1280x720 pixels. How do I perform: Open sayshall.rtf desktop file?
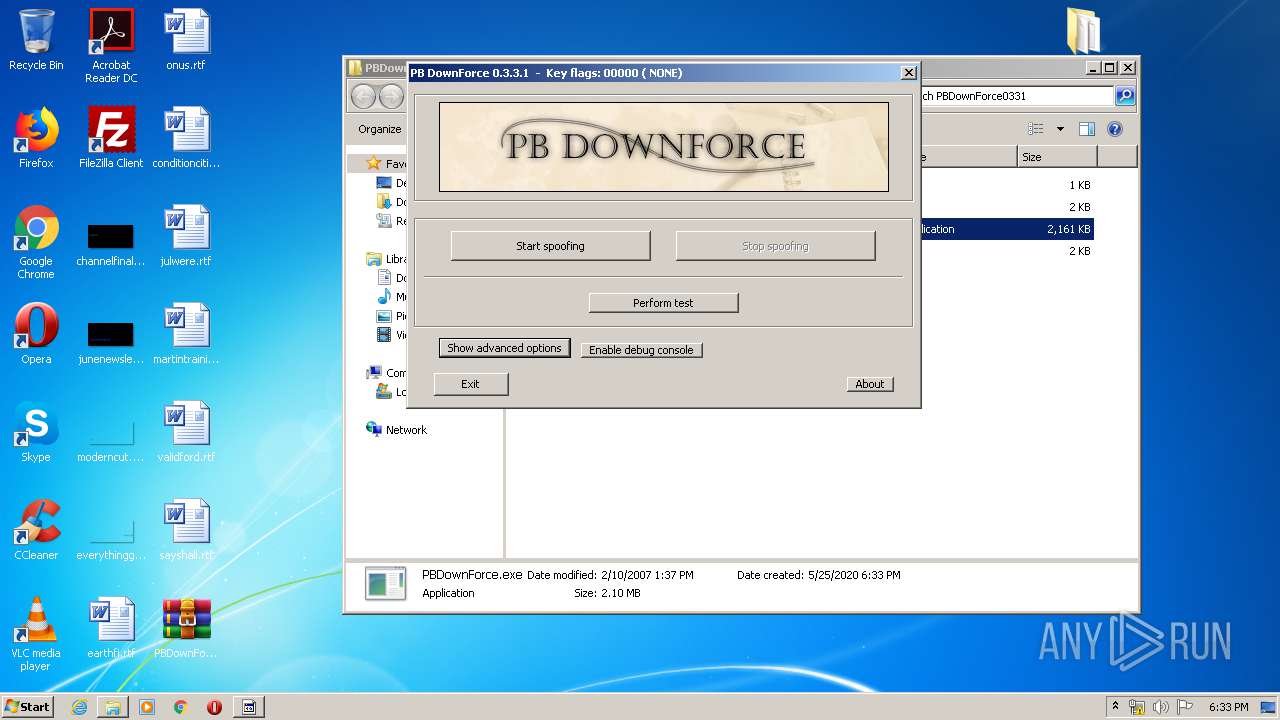tap(186, 530)
